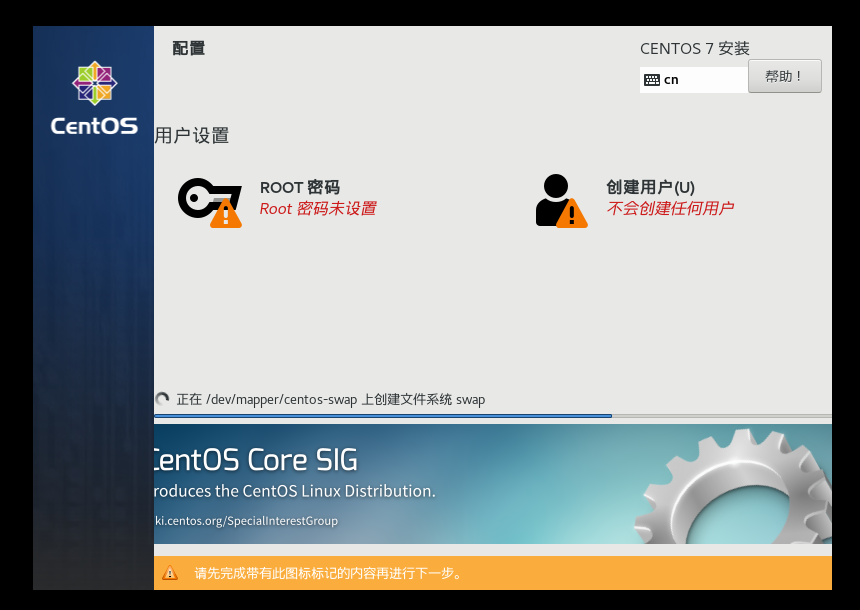Click the 帮助！ help button
The width and height of the screenshot is (860, 610).
[784, 76]
